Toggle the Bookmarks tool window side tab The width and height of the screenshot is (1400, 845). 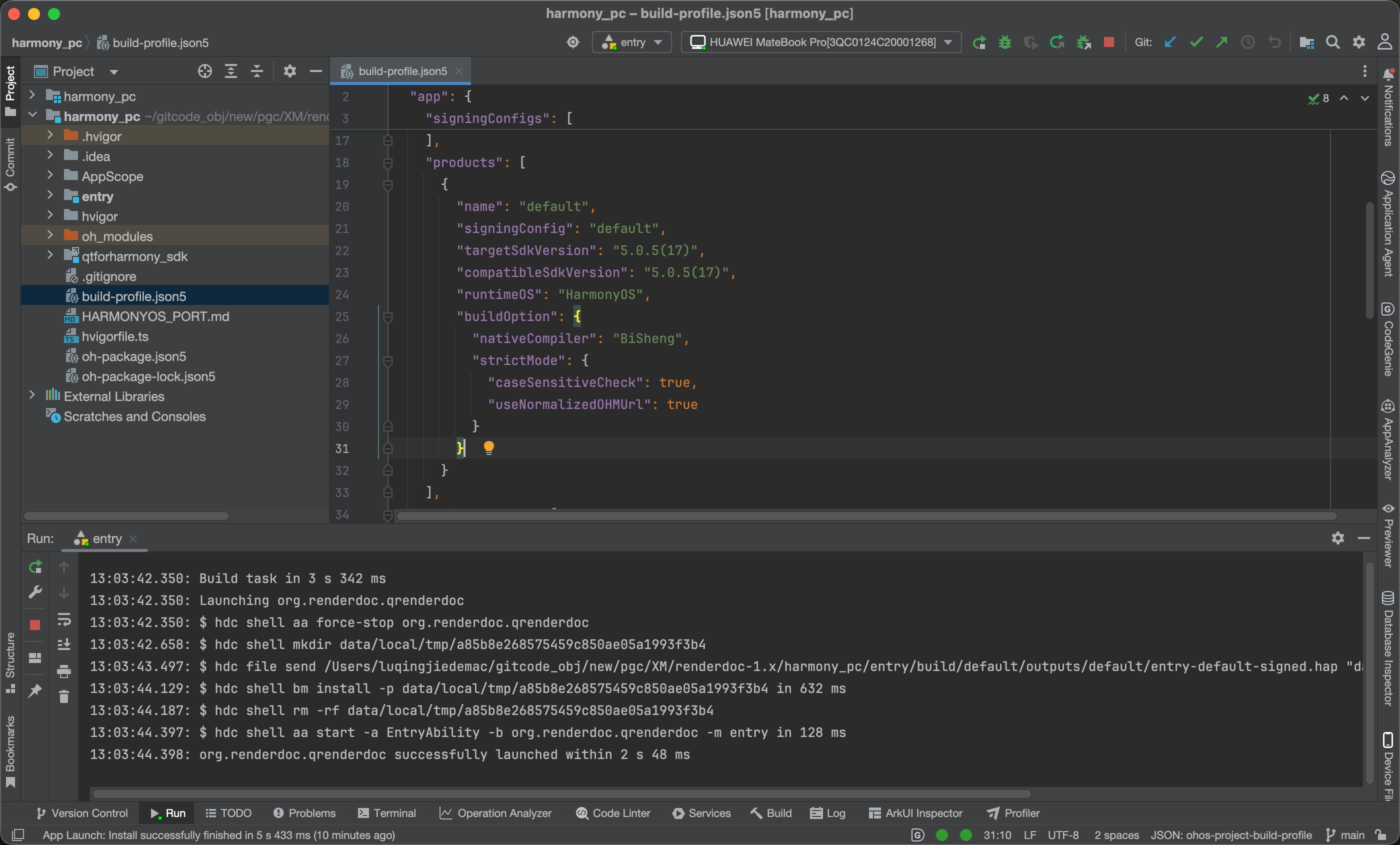pos(10,751)
